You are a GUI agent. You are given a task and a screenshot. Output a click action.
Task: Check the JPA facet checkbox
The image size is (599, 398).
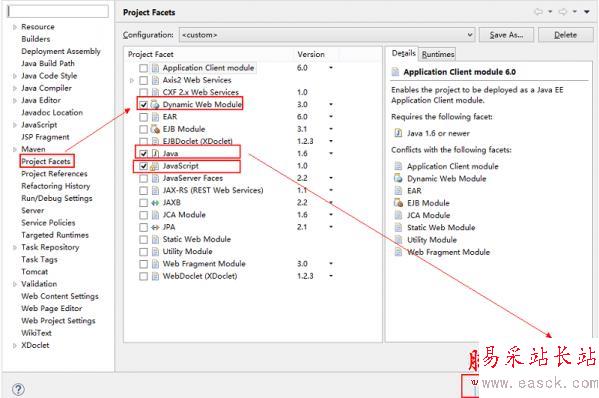click(143, 227)
